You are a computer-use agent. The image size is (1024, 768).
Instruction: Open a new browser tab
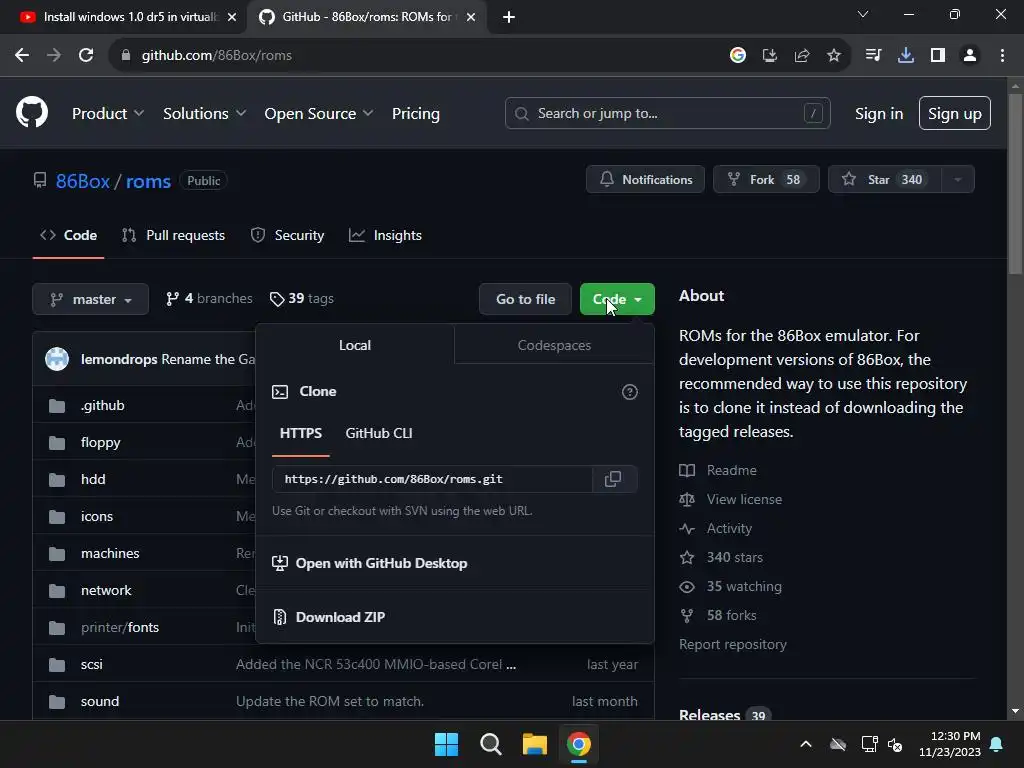pos(509,17)
